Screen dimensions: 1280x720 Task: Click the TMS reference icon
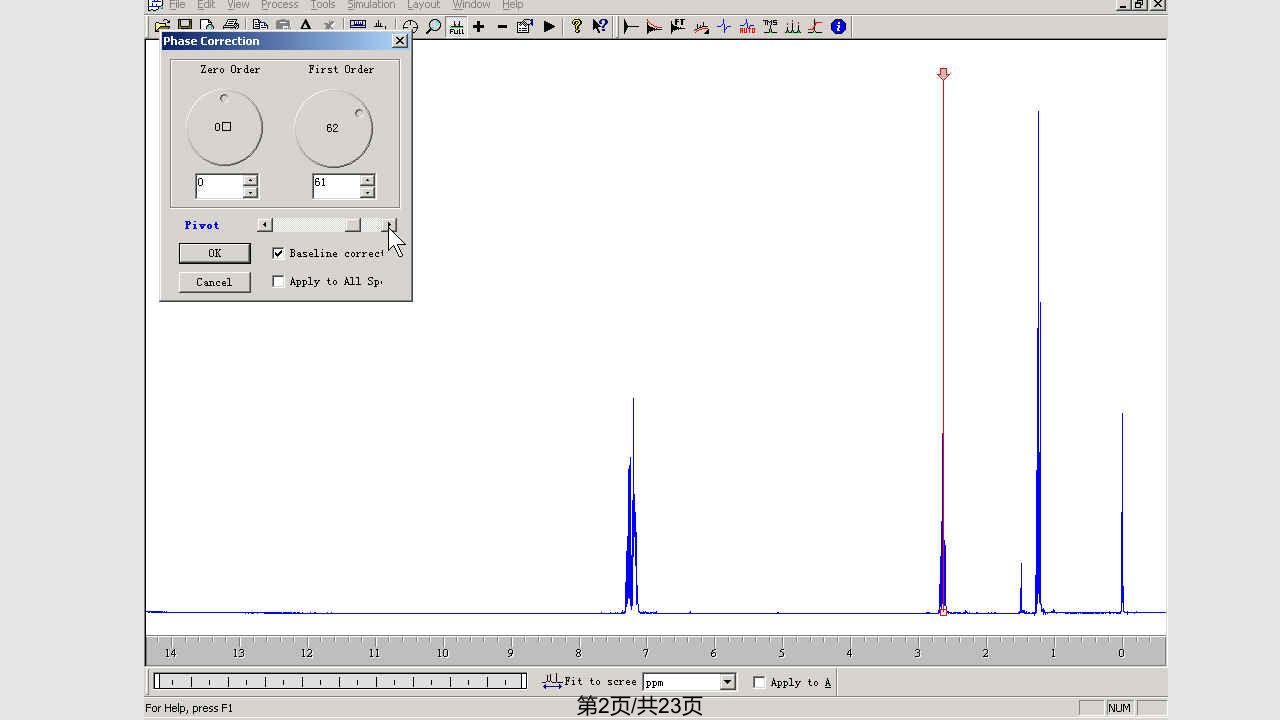pyautogui.click(x=770, y=27)
